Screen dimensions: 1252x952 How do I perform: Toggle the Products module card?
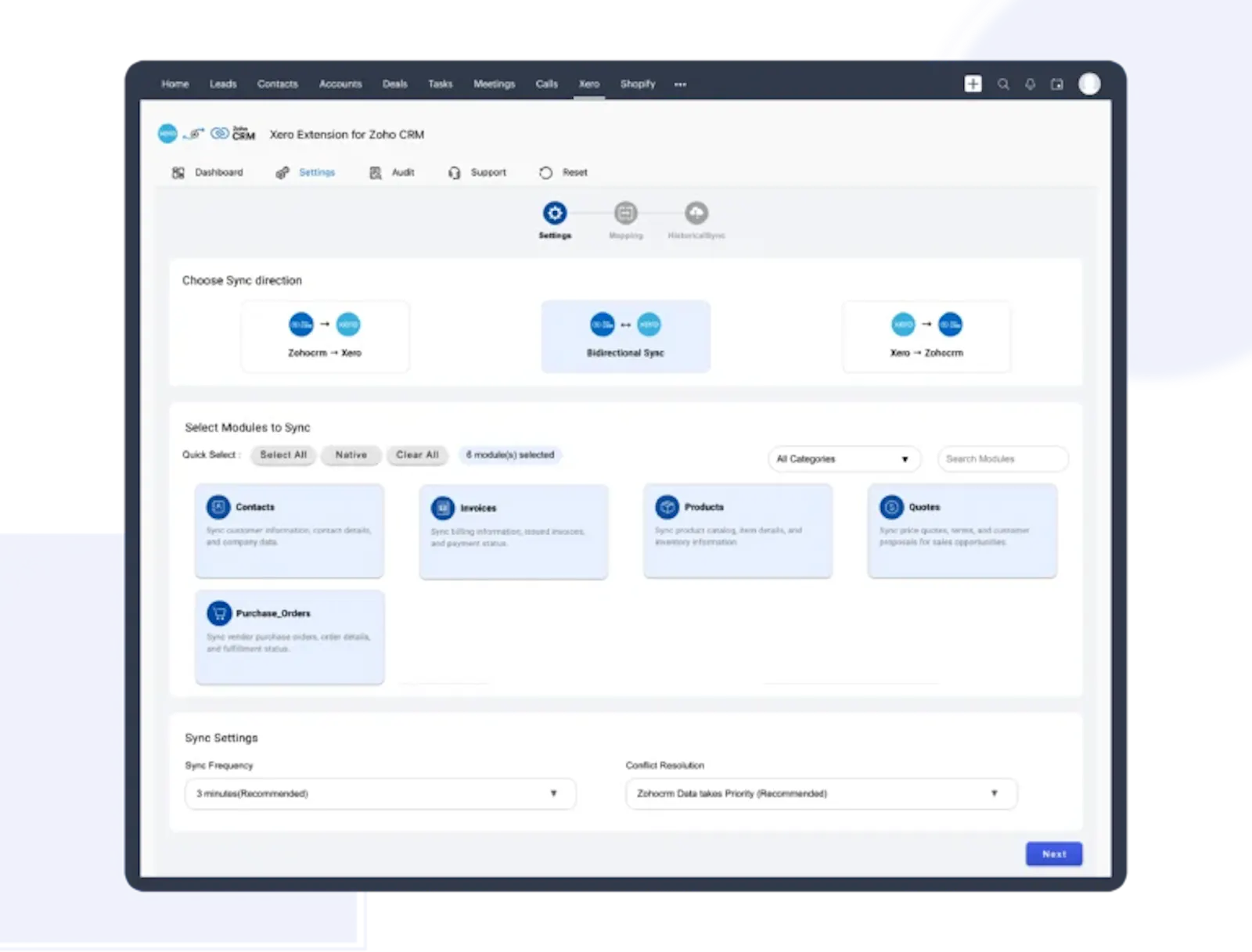coord(738,530)
